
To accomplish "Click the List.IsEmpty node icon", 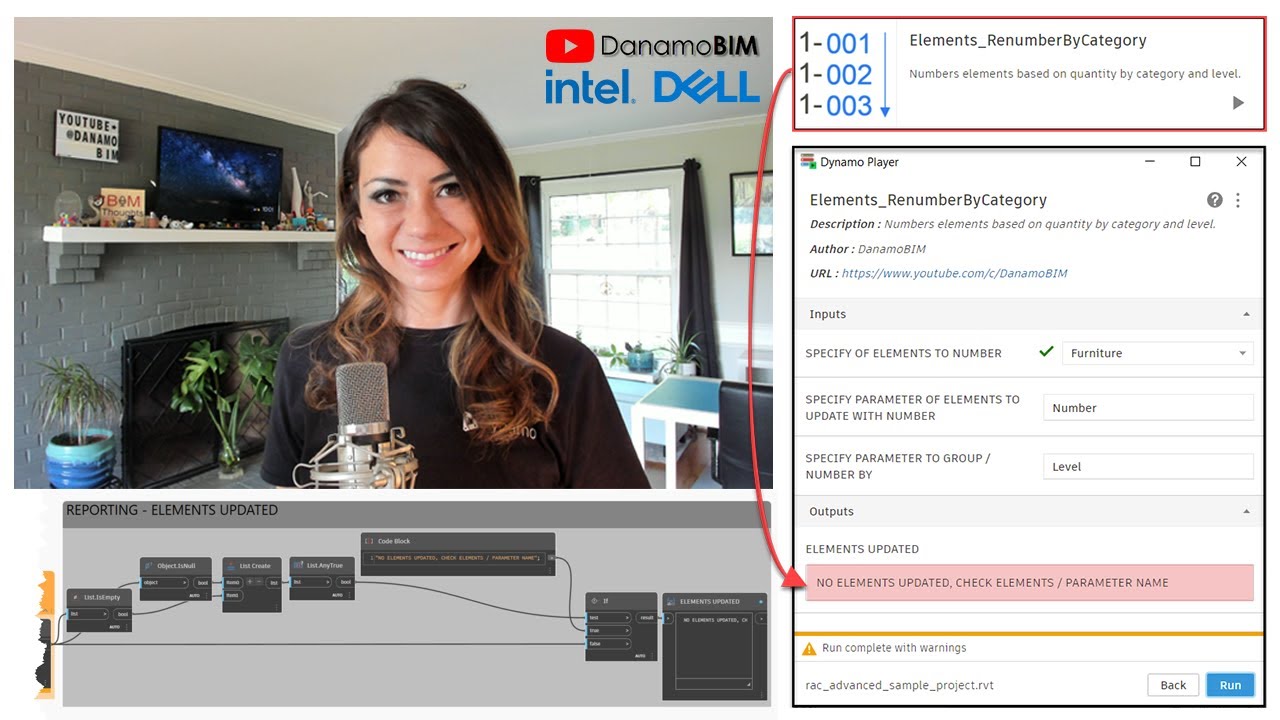I will point(76,597).
